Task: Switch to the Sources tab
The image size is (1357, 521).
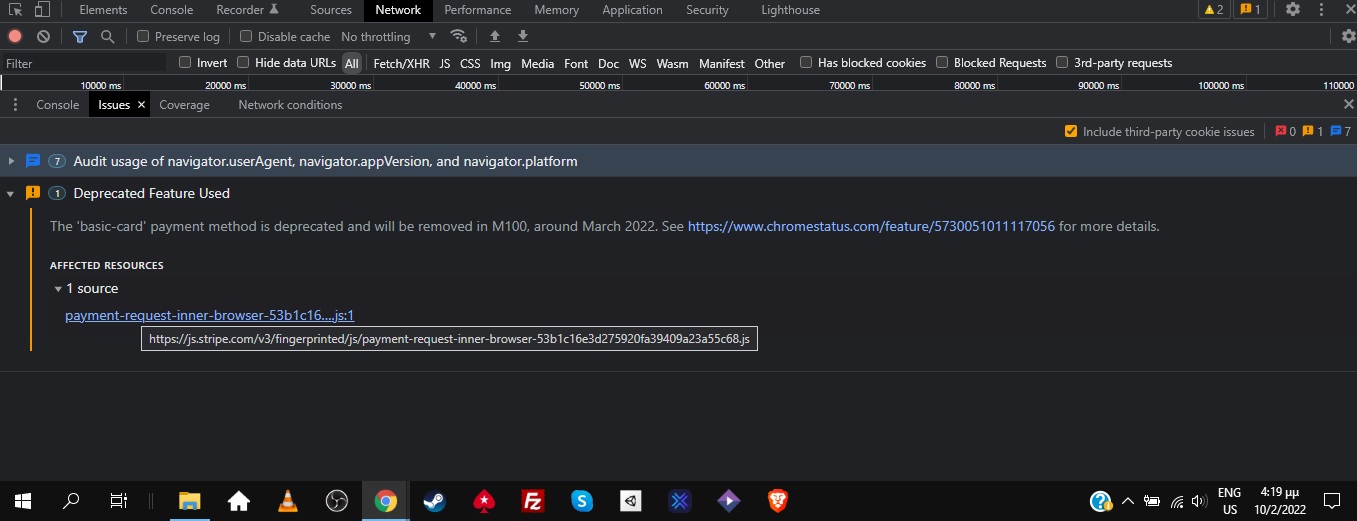Action: (330, 10)
